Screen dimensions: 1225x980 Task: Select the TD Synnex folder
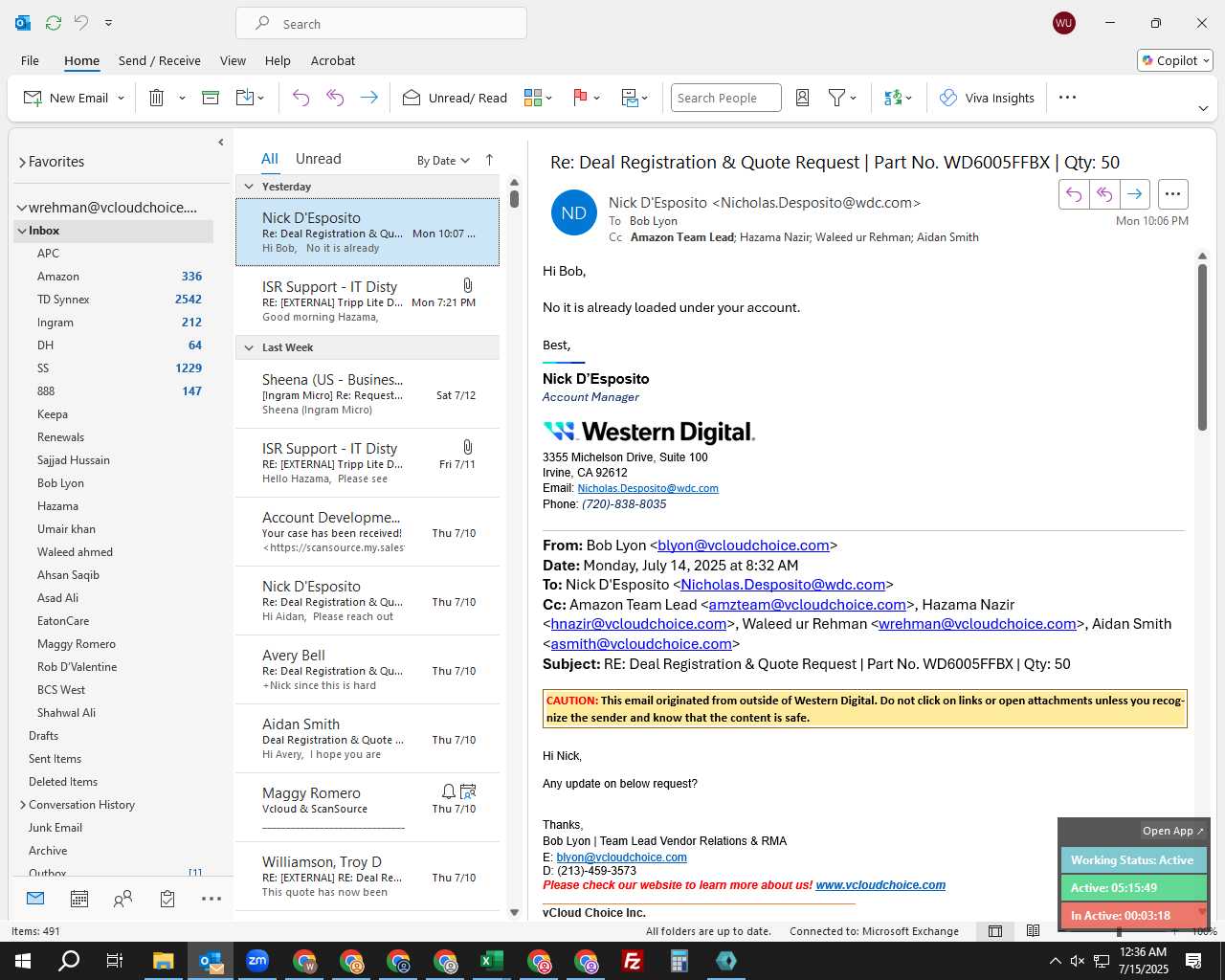tap(63, 300)
